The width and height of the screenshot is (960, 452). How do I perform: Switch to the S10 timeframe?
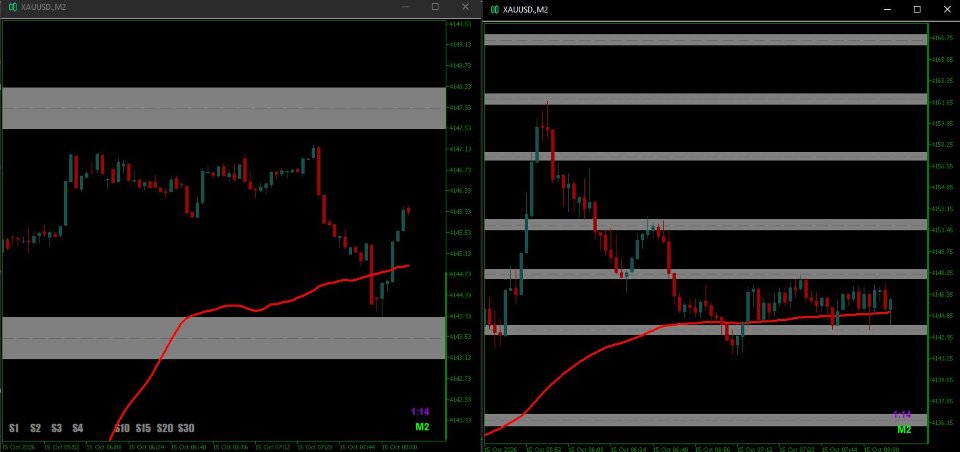tap(122, 428)
